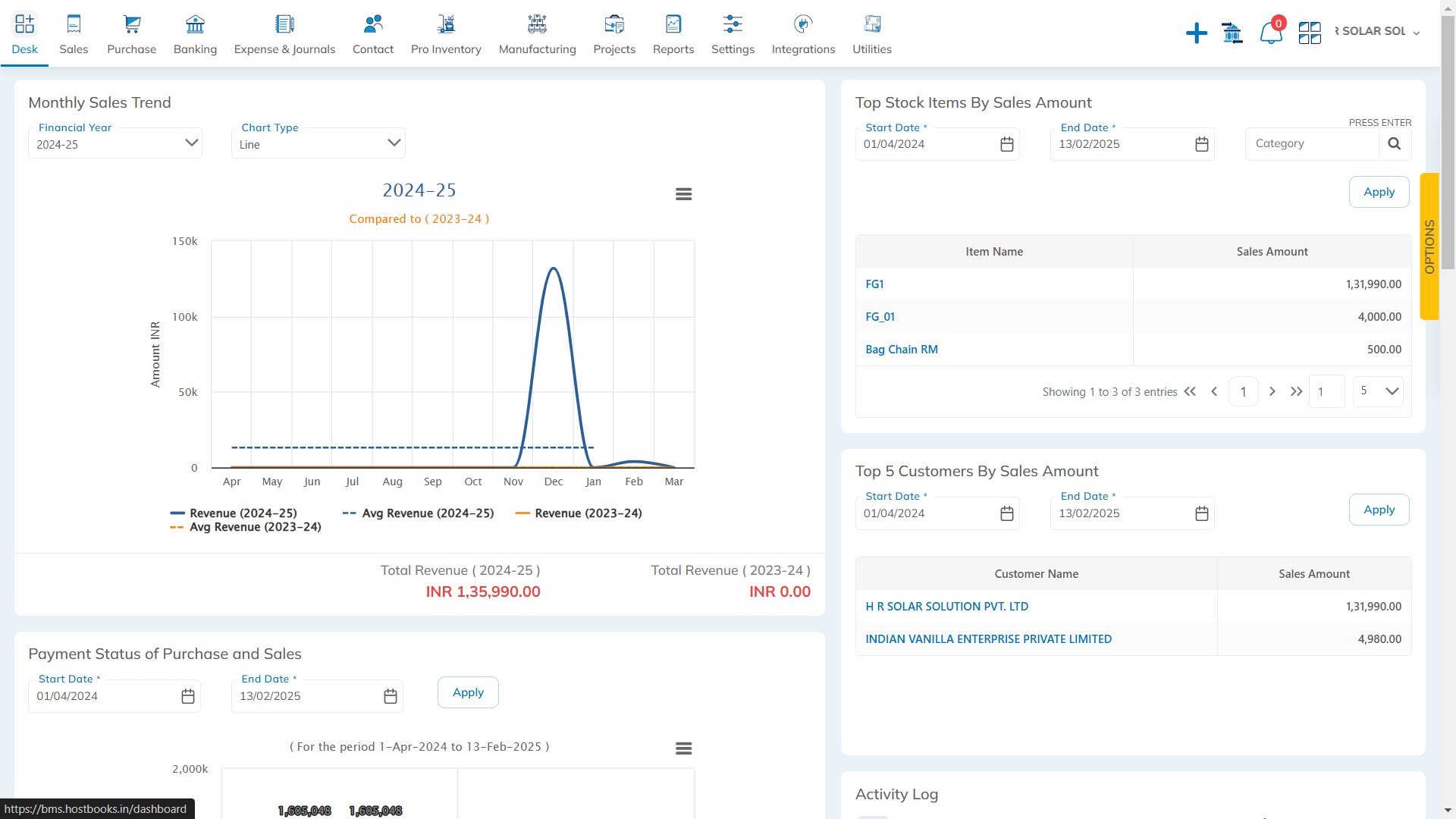Image resolution: width=1456 pixels, height=819 pixels.
Task: Open the Financial Year dropdown
Action: 115,143
